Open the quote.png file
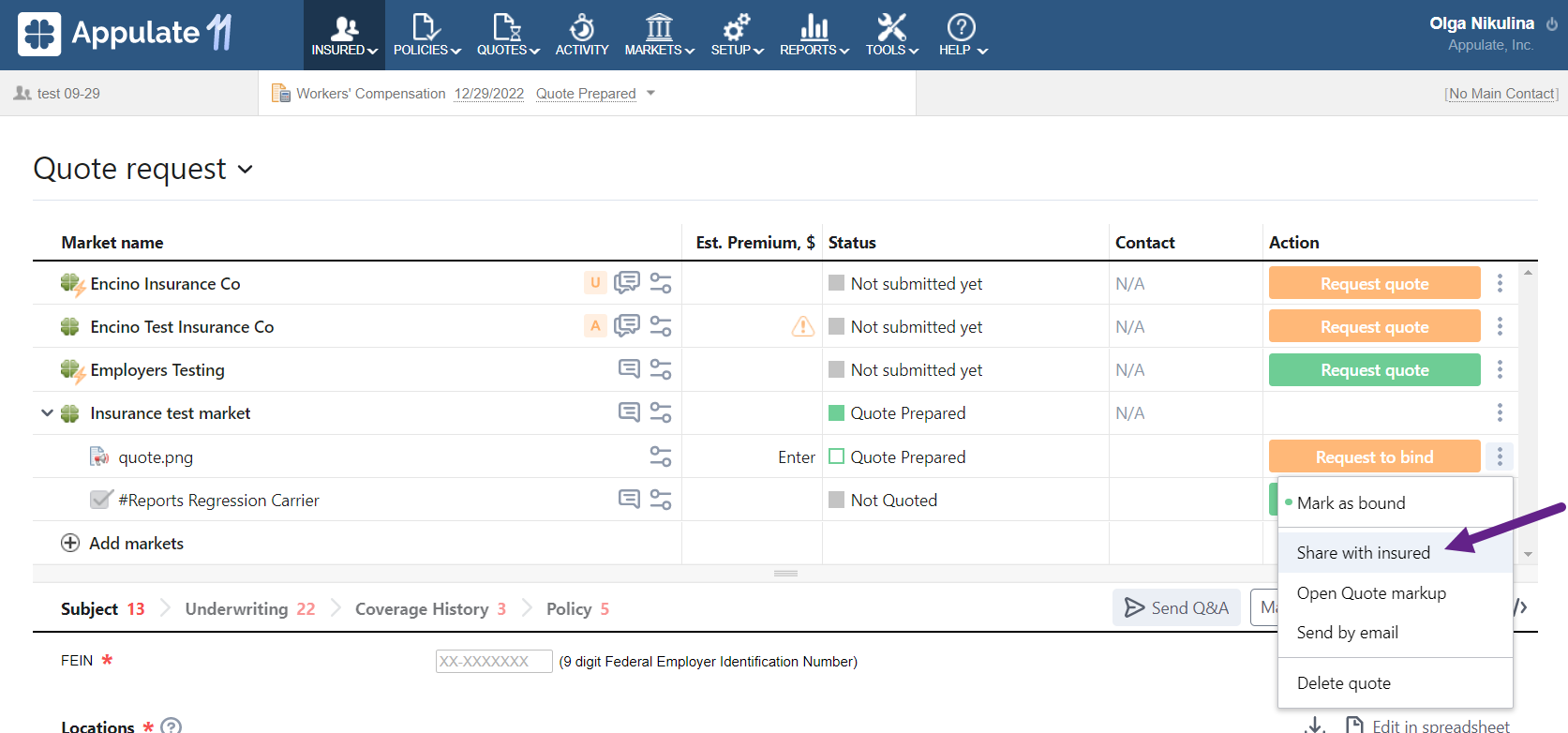The image size is (1568, 733). (x=156, y=457)
